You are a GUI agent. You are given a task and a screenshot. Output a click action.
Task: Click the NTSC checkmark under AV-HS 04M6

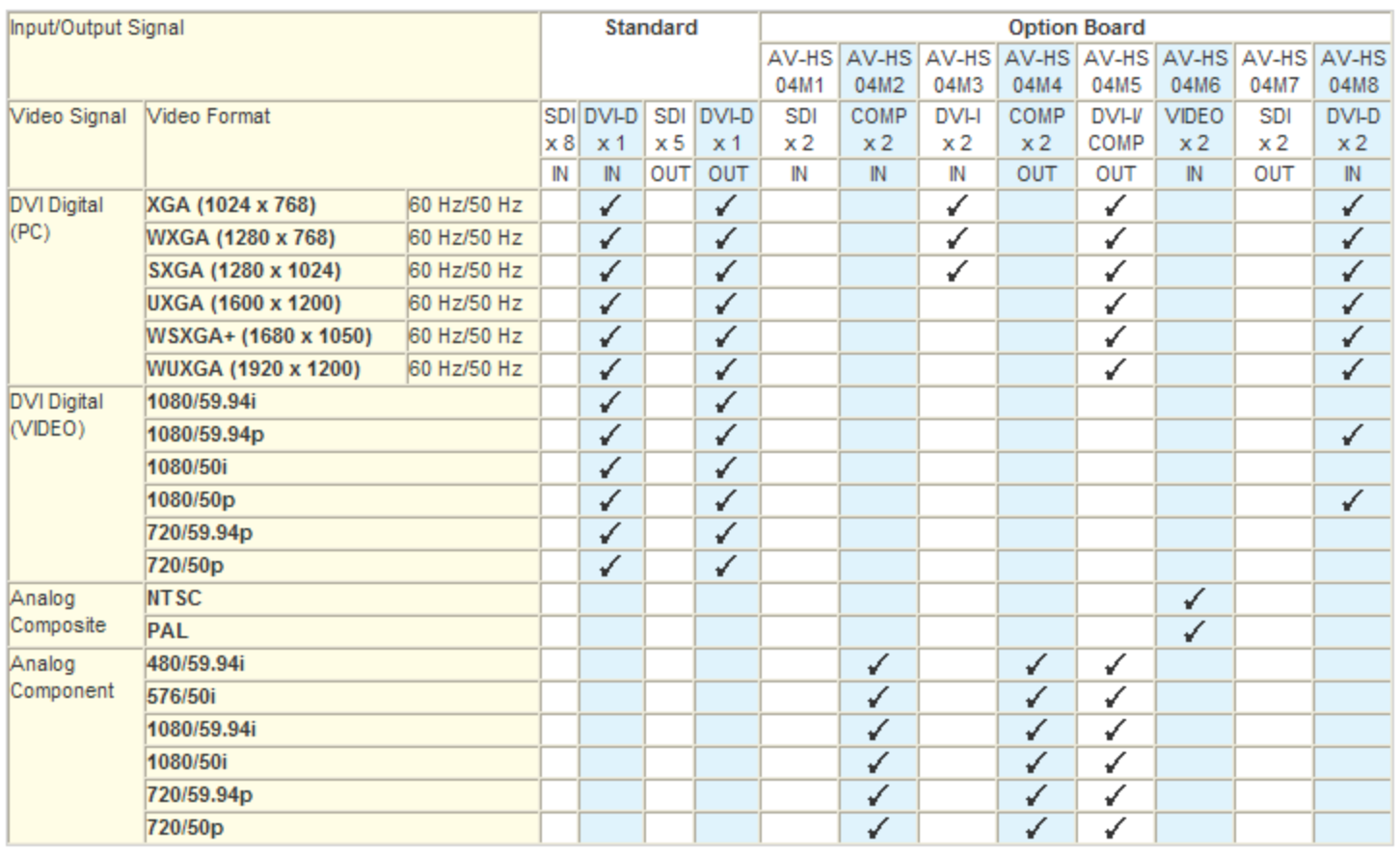click(1195, 599)
